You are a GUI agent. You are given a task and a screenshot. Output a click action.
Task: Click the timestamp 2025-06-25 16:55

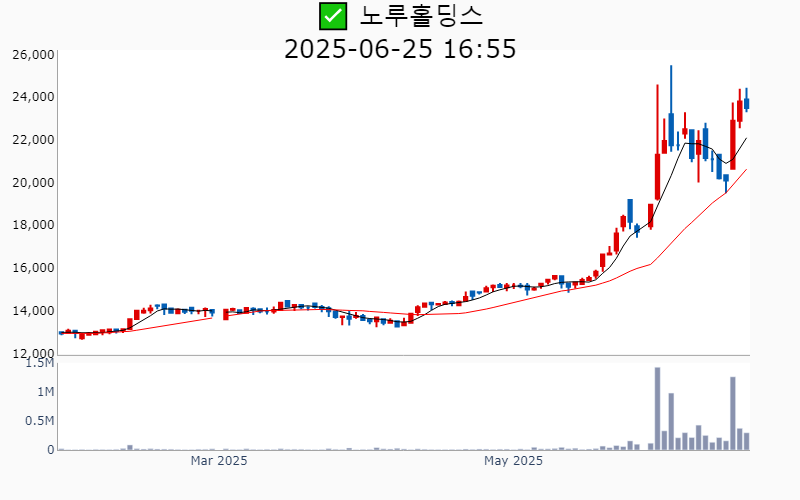pyautogui.click(x=400, y=49)
